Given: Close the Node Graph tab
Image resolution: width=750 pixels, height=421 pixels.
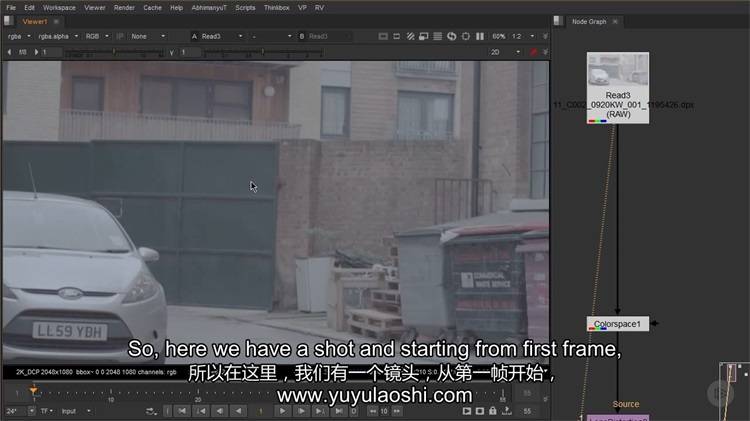Looking at the screenshot, I should (615, 22).
